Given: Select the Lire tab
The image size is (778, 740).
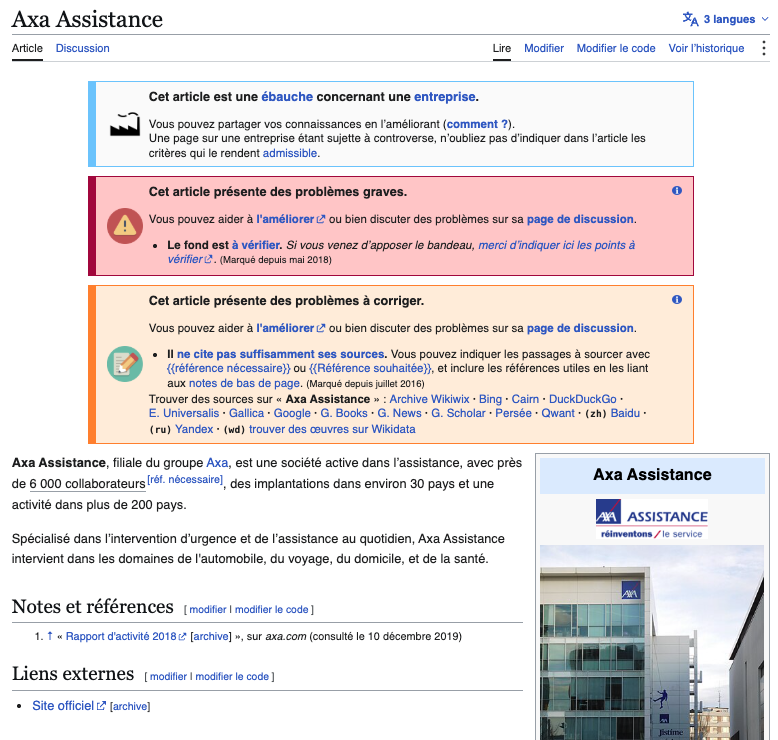Looking at the screenshot, I should (x=502, y=48).
